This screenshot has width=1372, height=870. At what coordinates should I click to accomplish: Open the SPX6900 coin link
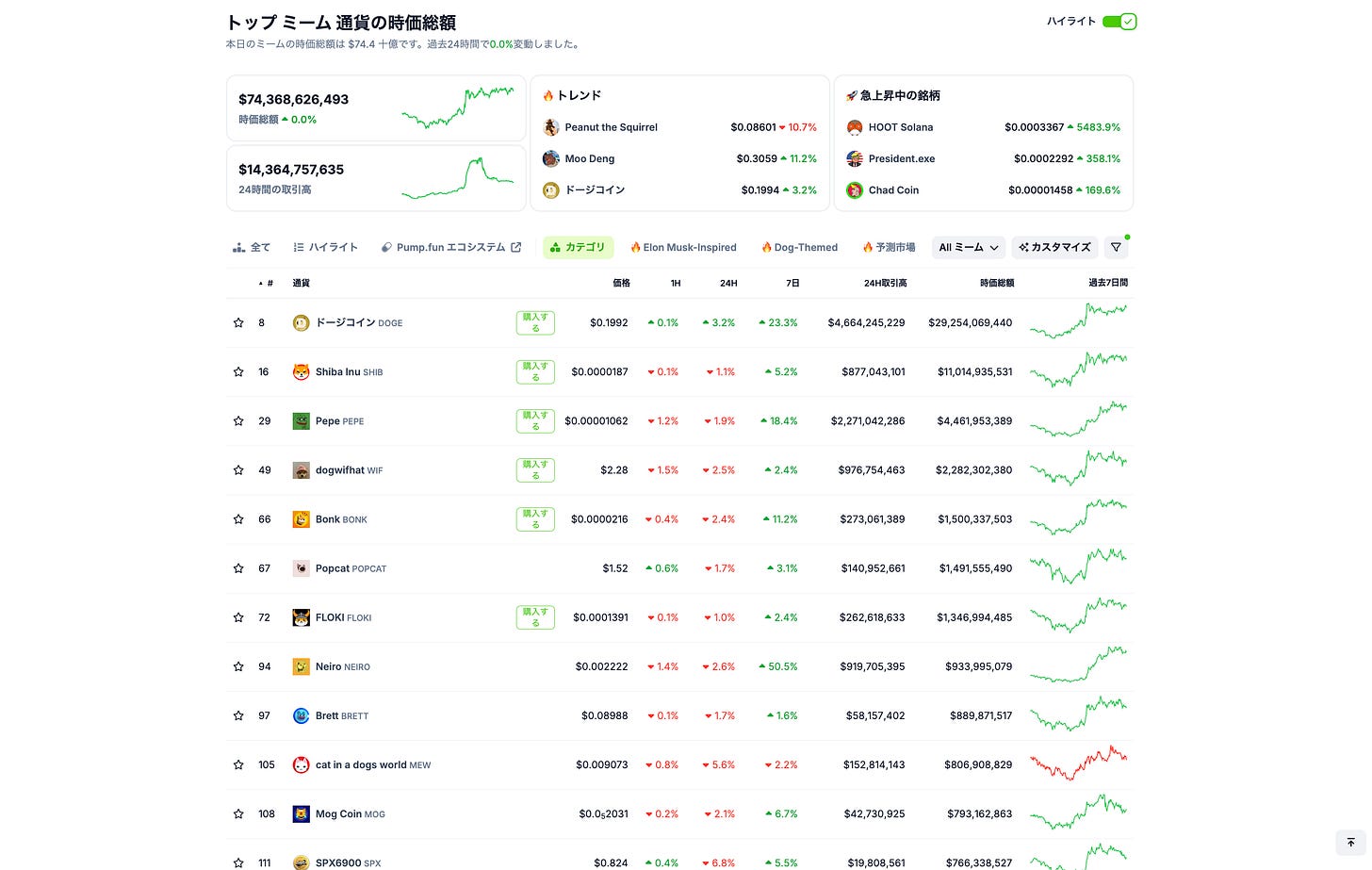click(348, 862)
